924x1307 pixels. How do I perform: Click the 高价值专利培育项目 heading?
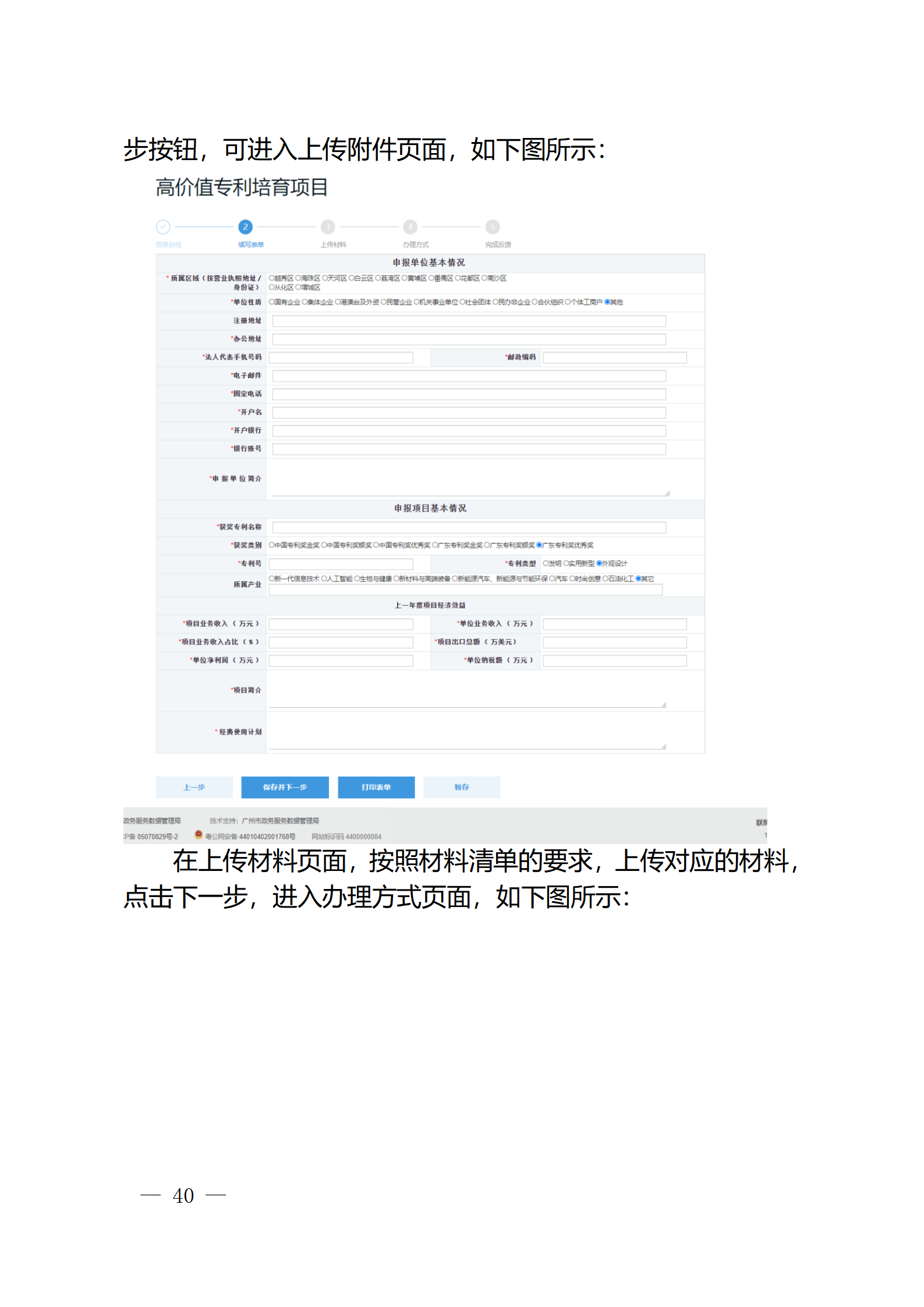[x=242, y=187]
